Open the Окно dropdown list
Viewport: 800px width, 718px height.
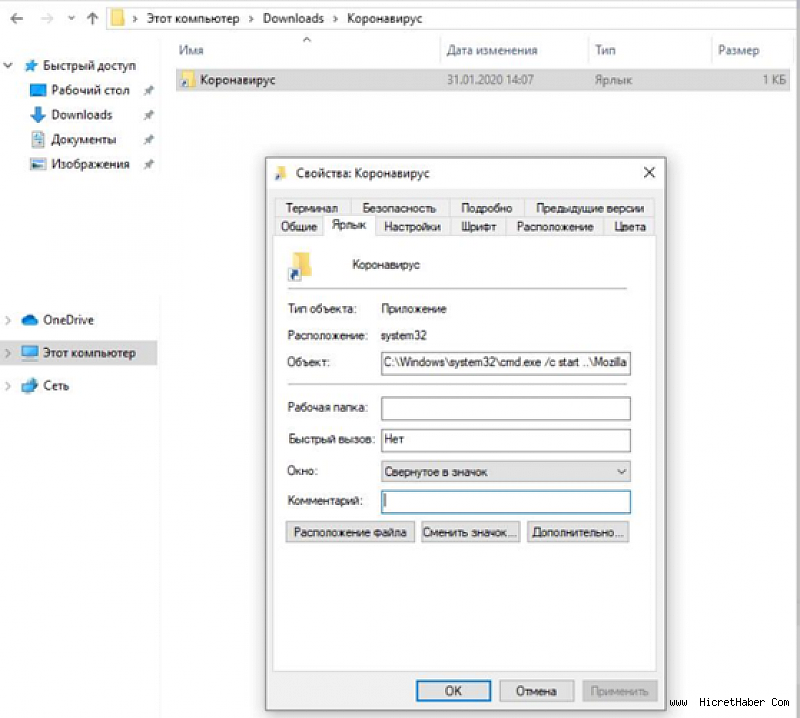505,471
